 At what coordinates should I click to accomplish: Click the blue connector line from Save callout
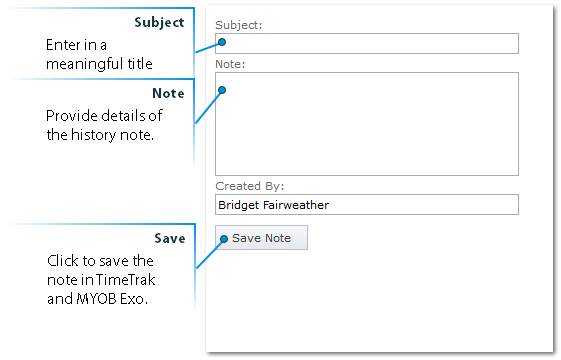tap(209, 255)
